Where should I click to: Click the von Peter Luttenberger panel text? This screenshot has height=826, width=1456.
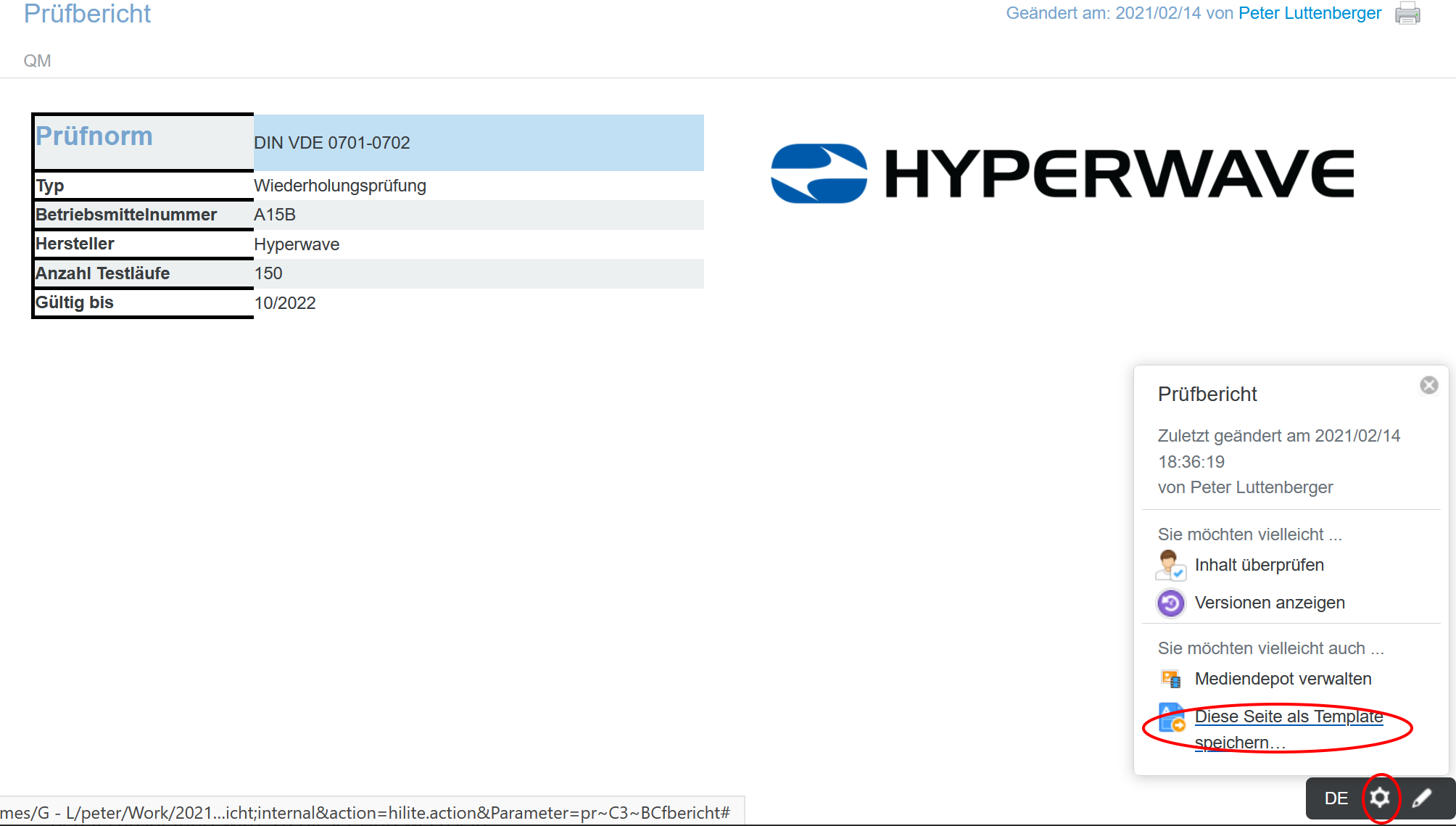pos(1245,487)
